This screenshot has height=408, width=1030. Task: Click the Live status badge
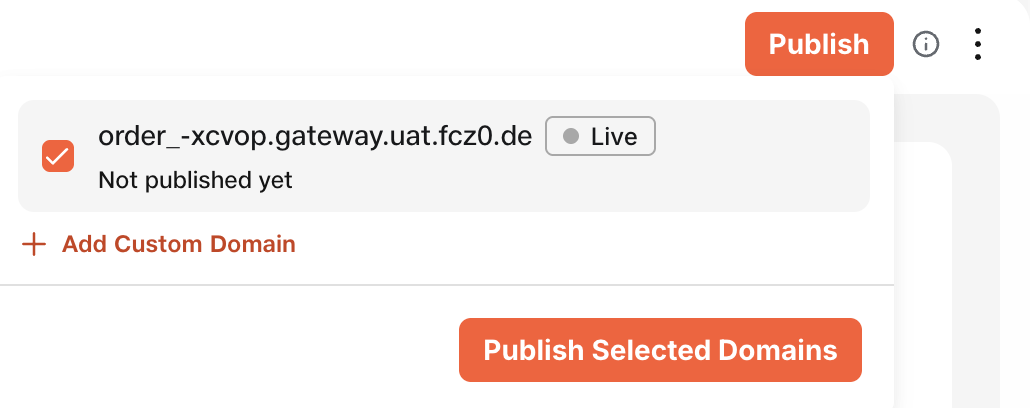tap(600, 137)
